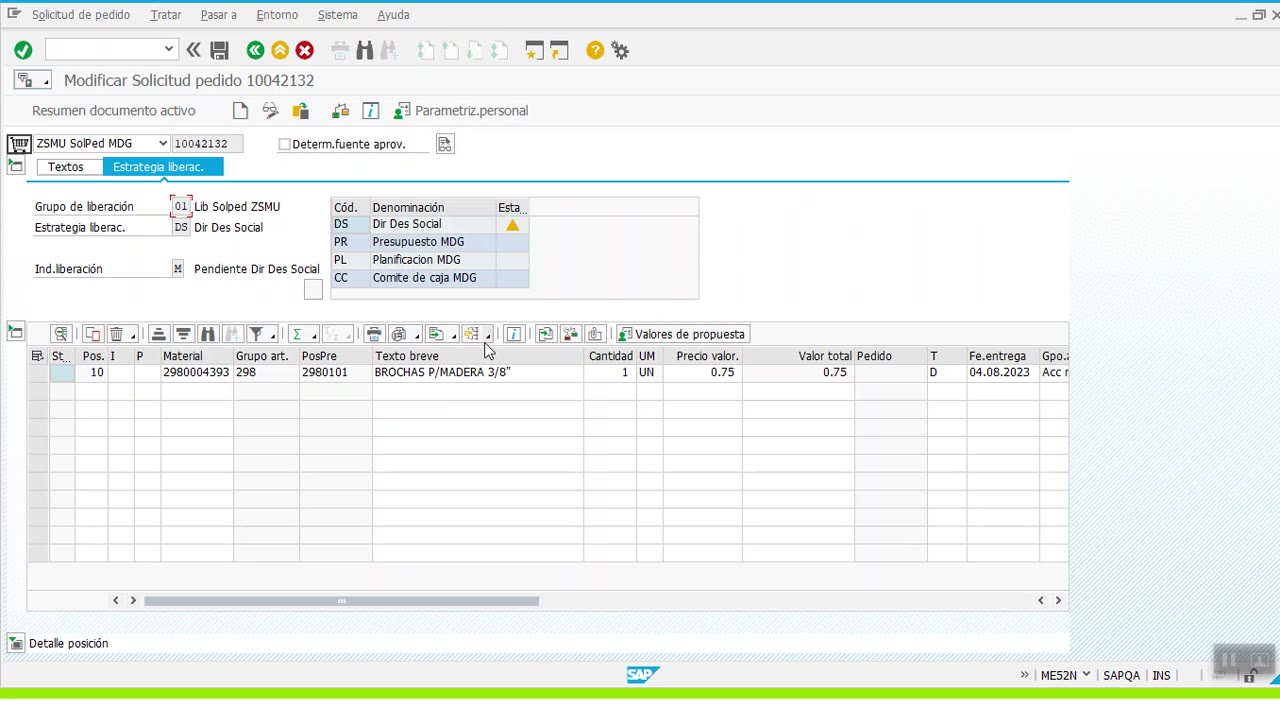Toggle the Determ.fuente aprov. checkbox
The image size is (1280, 726).
284,144
